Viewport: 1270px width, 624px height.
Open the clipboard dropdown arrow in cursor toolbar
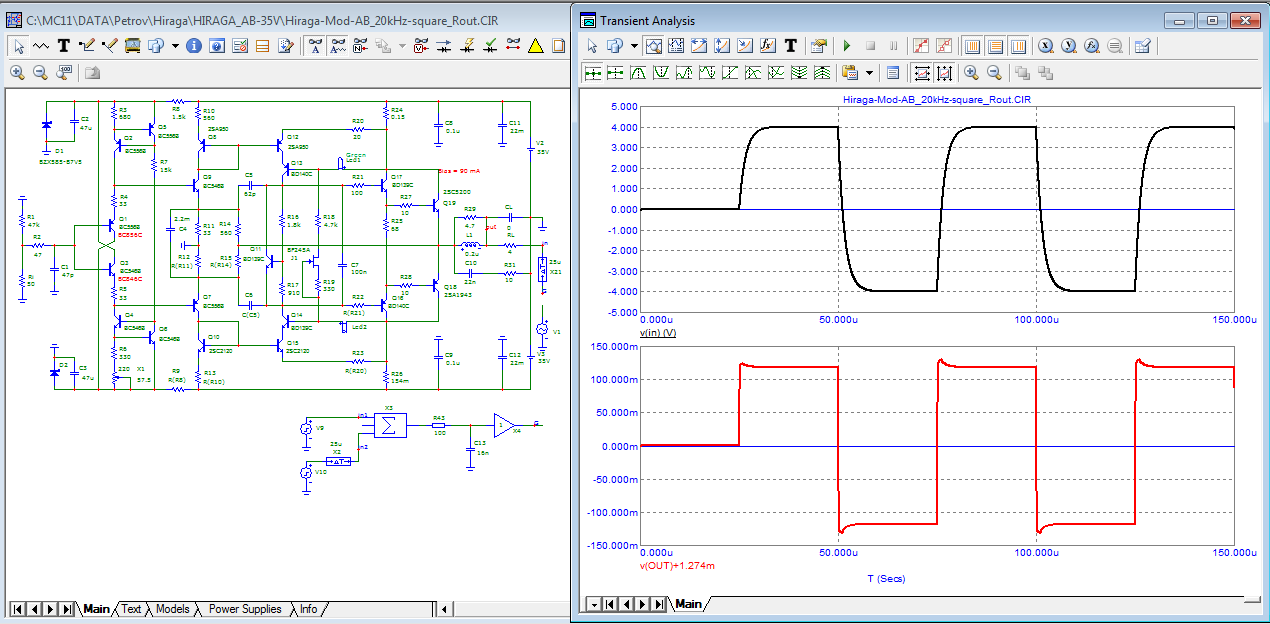[868, 72]
